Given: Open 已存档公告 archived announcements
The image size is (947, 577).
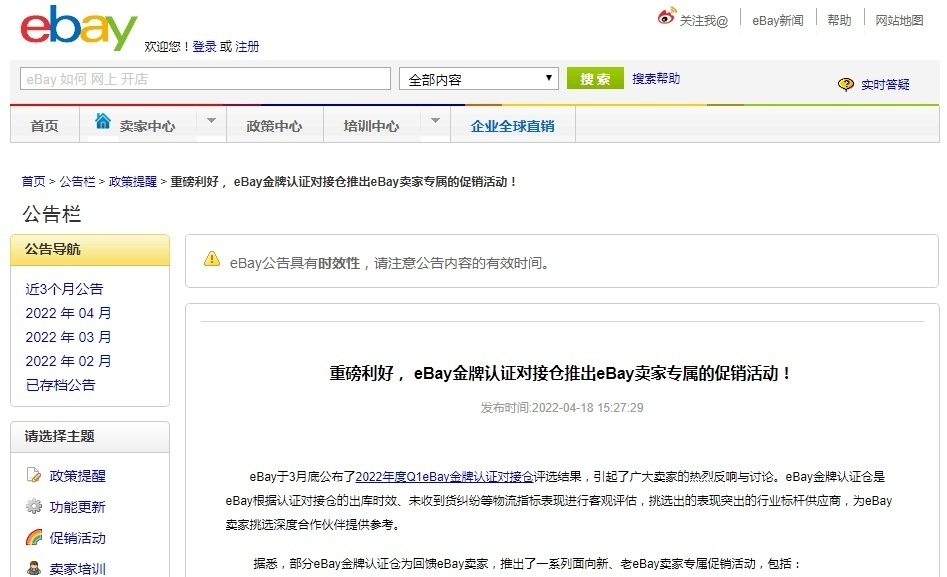Looking at the screenshot, I should 60,385.
